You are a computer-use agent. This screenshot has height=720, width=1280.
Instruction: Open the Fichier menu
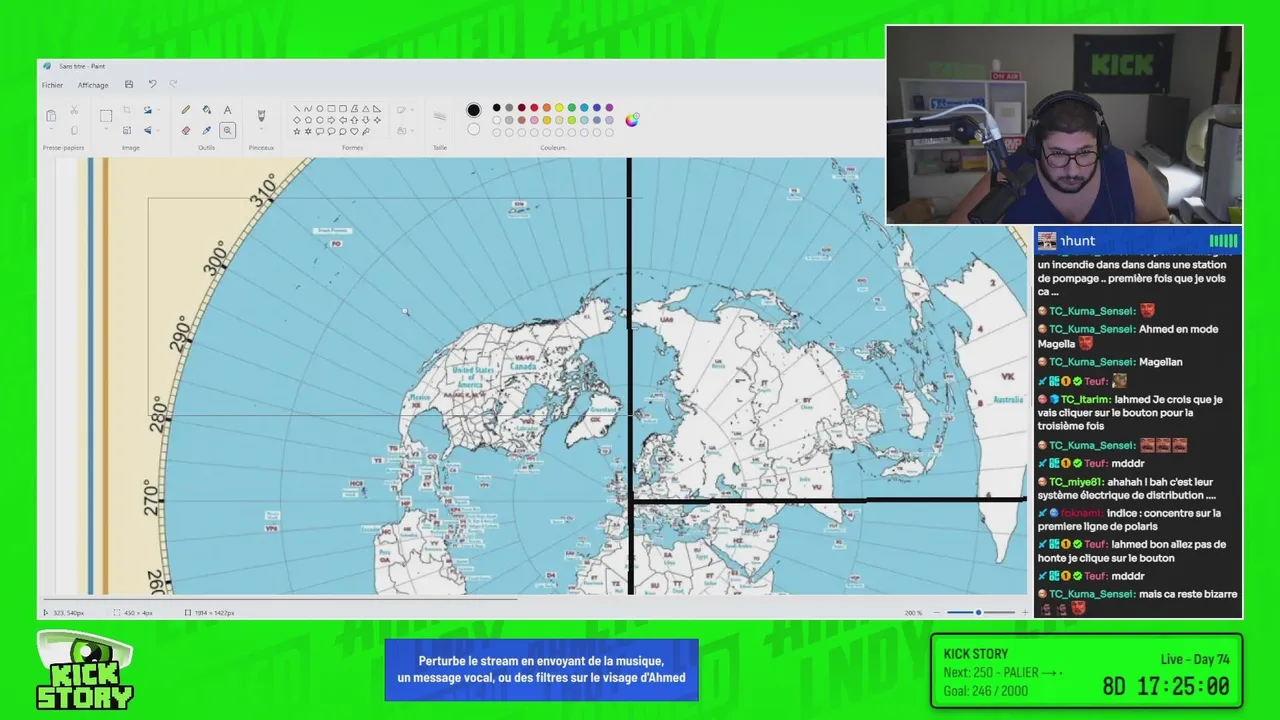[x=52, y=85]
